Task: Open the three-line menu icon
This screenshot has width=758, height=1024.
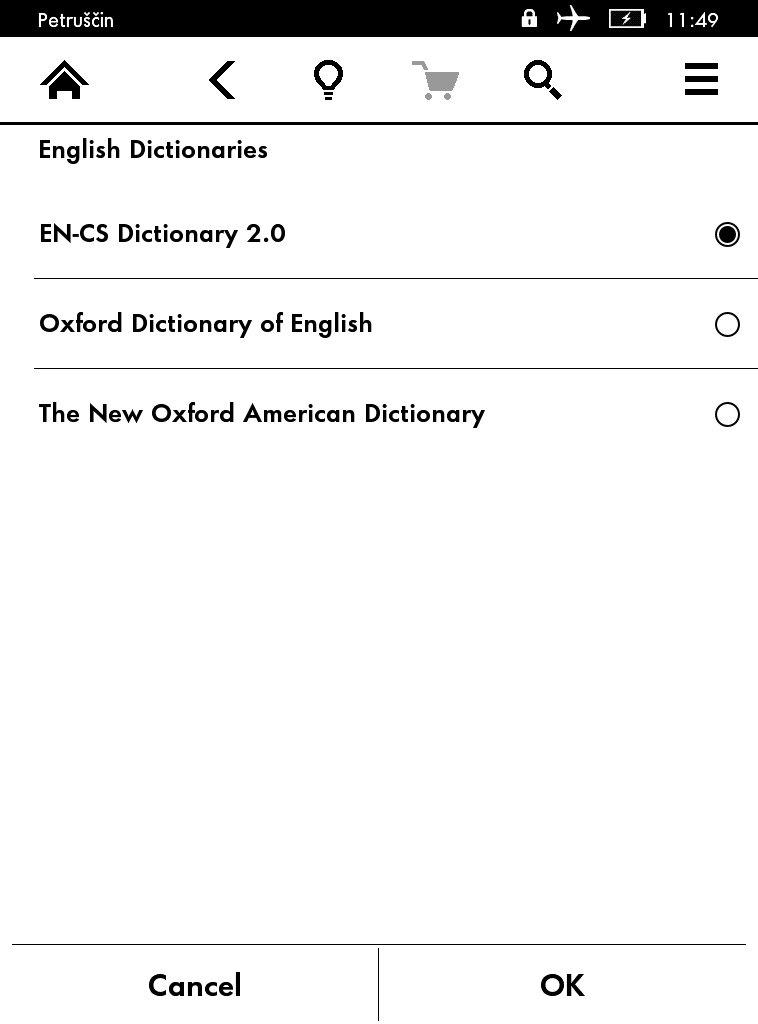Action: [x=701, y=80]
